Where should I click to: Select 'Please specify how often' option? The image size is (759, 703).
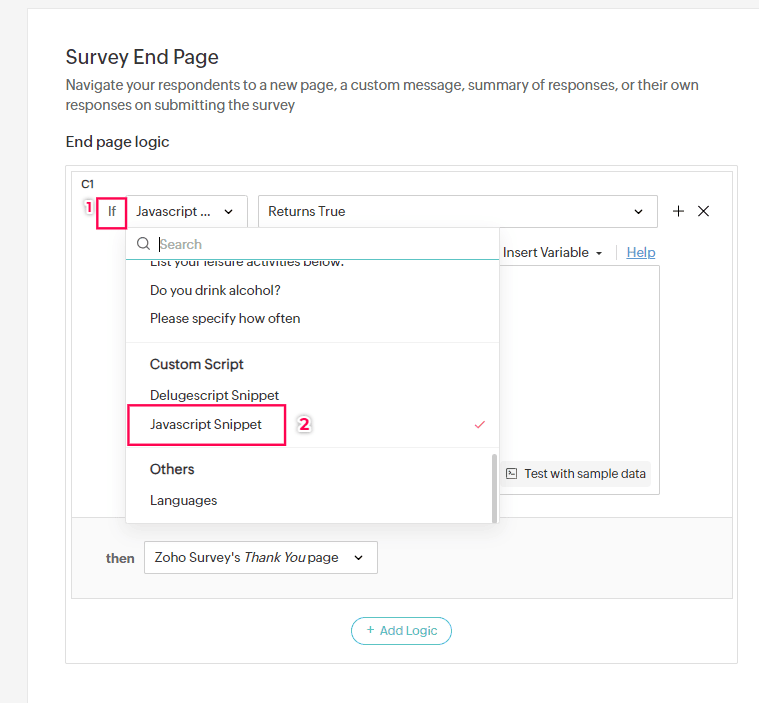click(225, 318)
